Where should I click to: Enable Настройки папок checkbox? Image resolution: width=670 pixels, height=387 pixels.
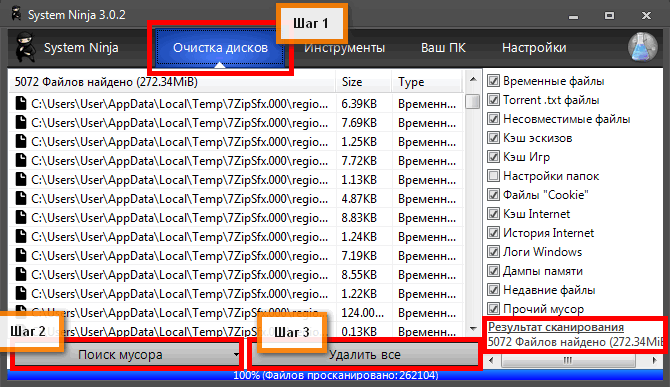click(x=494, y=176)
